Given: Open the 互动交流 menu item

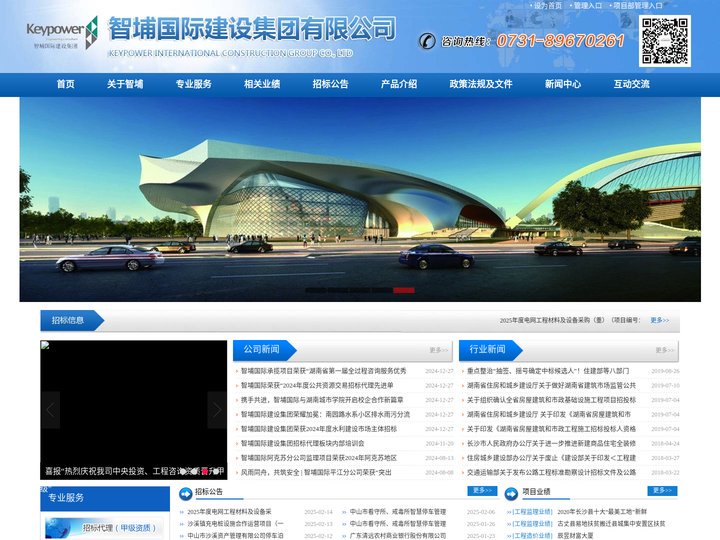Looking at the screenshot, I should coord(631,84).
